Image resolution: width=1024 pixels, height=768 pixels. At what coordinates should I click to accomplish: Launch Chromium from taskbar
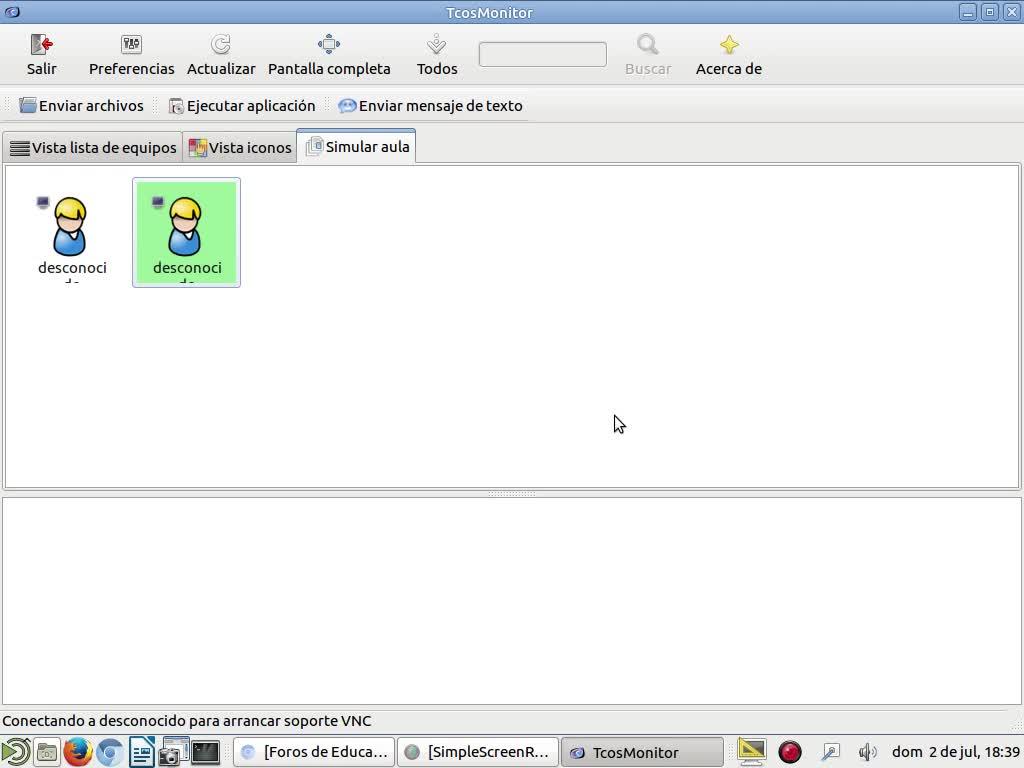[x=110, y=752]
